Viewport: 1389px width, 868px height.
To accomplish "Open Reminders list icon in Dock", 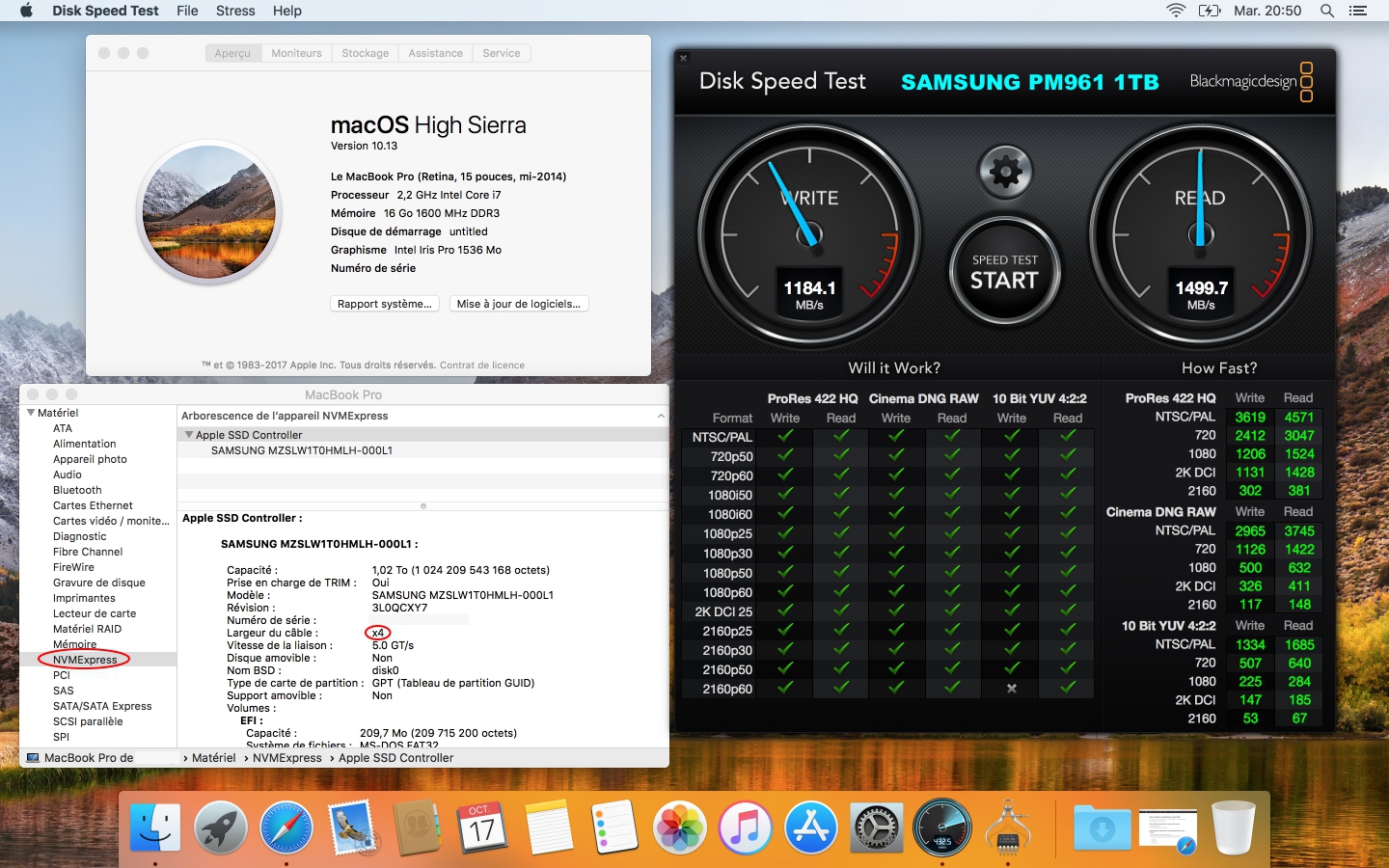I will (614, 827).
